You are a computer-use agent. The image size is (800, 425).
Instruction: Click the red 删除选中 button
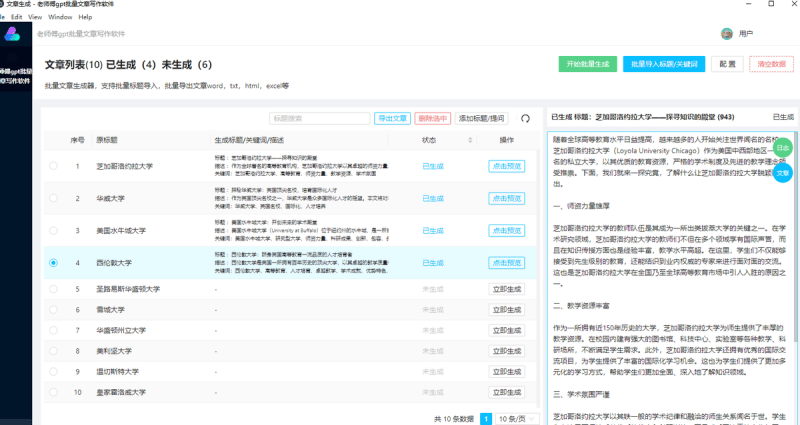[x=433, y=118]
